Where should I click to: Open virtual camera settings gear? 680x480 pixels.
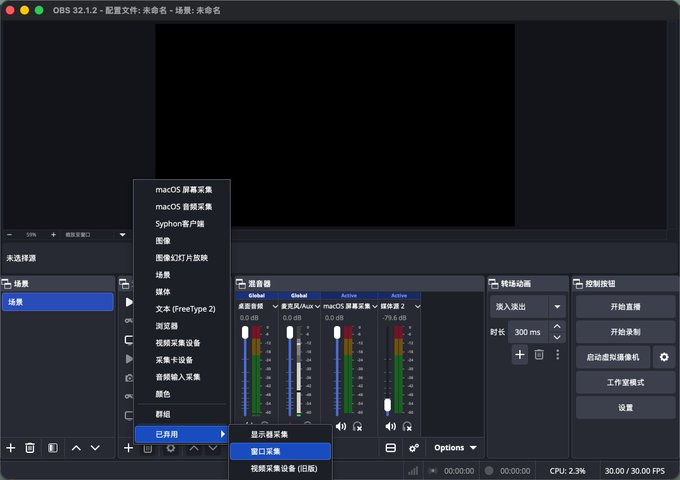[x=664, y=357]
